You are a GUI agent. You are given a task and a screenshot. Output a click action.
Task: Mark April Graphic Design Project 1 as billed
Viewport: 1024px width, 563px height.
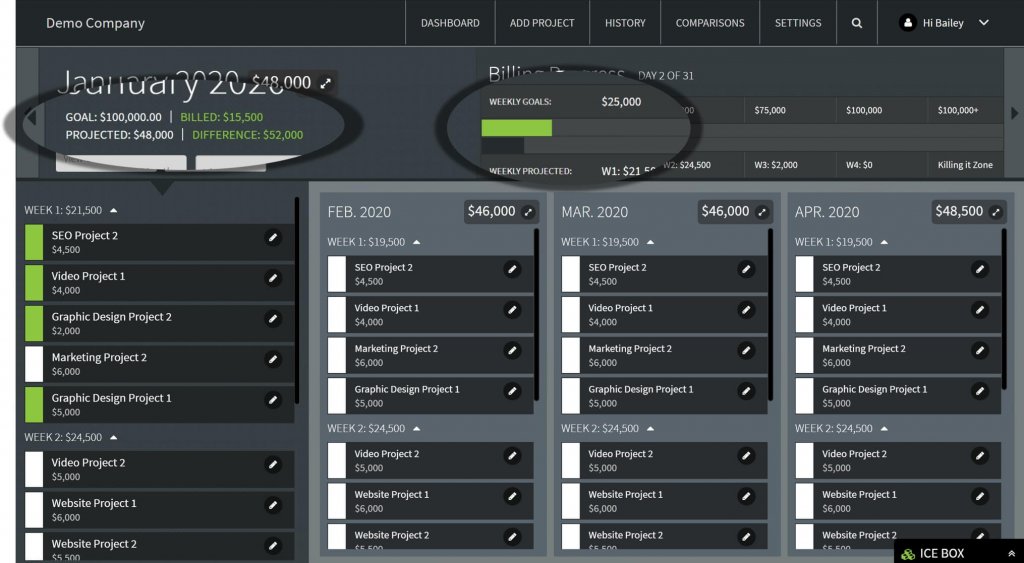pyautogui.click(x=805, y=395)
